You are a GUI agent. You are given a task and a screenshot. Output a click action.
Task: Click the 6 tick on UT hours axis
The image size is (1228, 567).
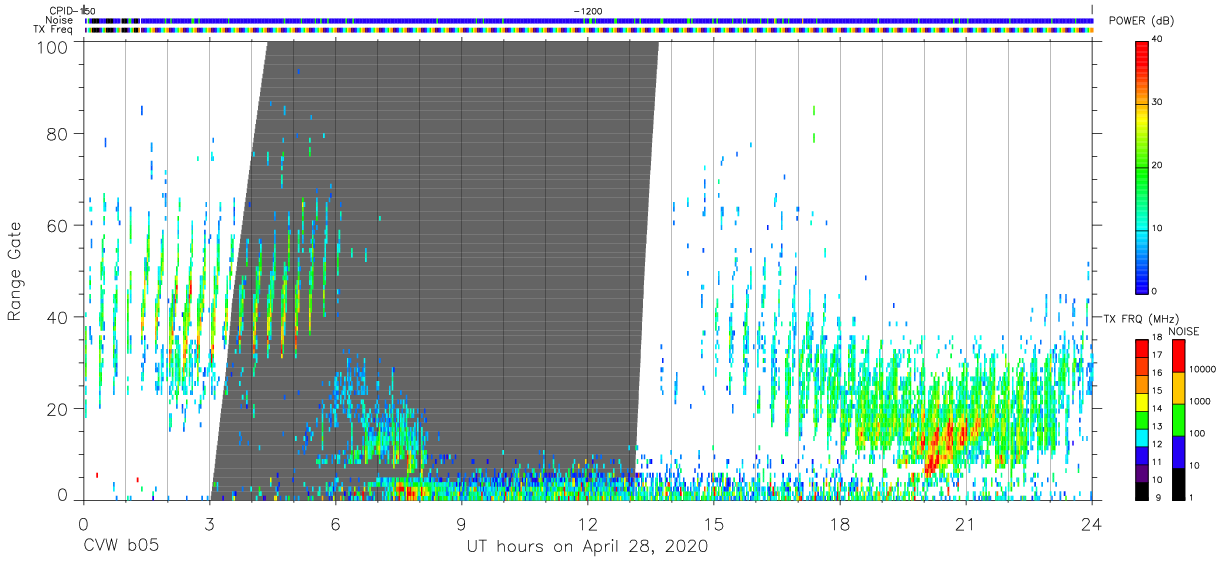pos(335,523)
